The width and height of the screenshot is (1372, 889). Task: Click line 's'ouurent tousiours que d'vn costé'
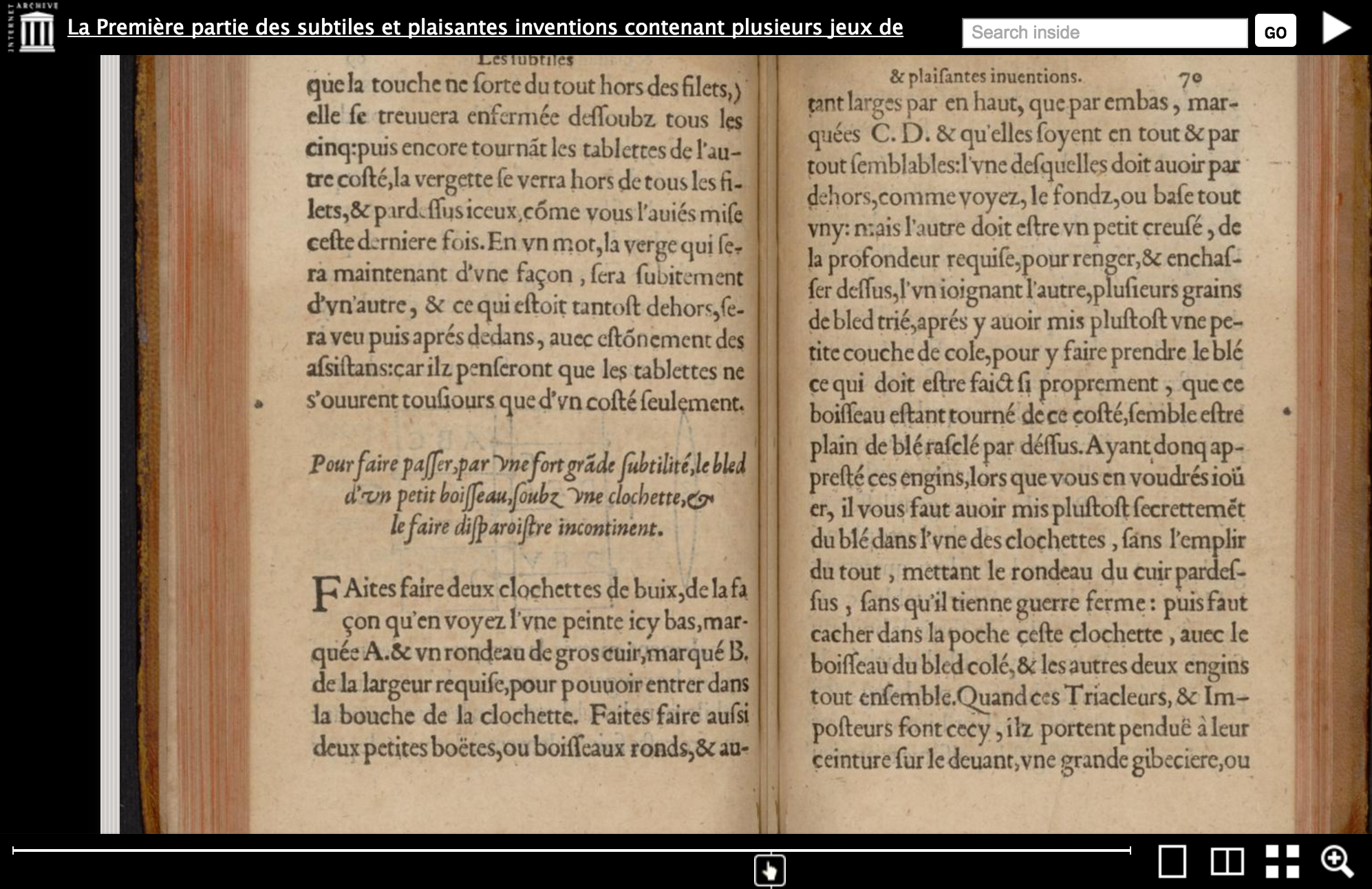[x=525, y=400]
